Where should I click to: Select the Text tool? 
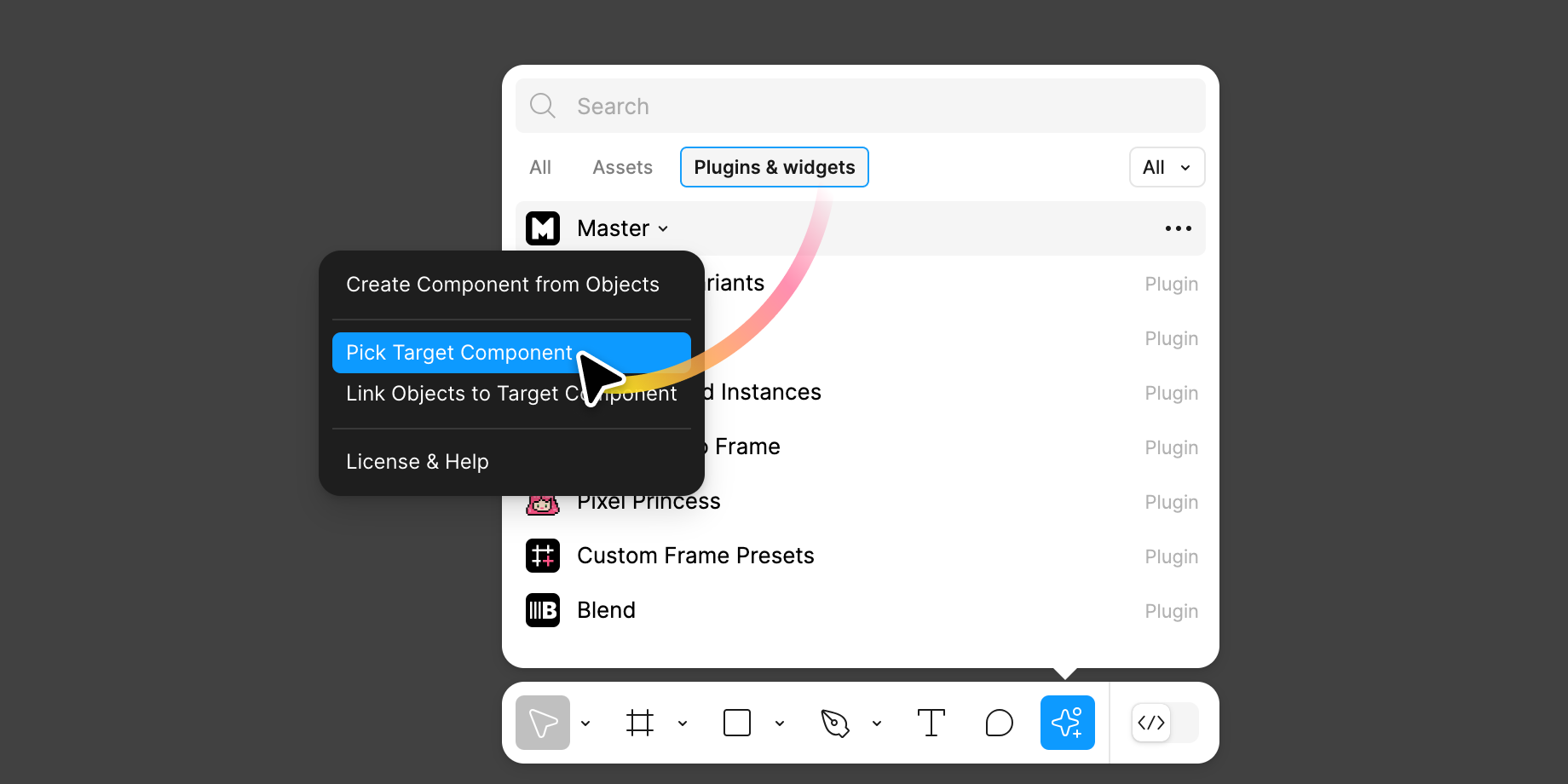(931, 723)
